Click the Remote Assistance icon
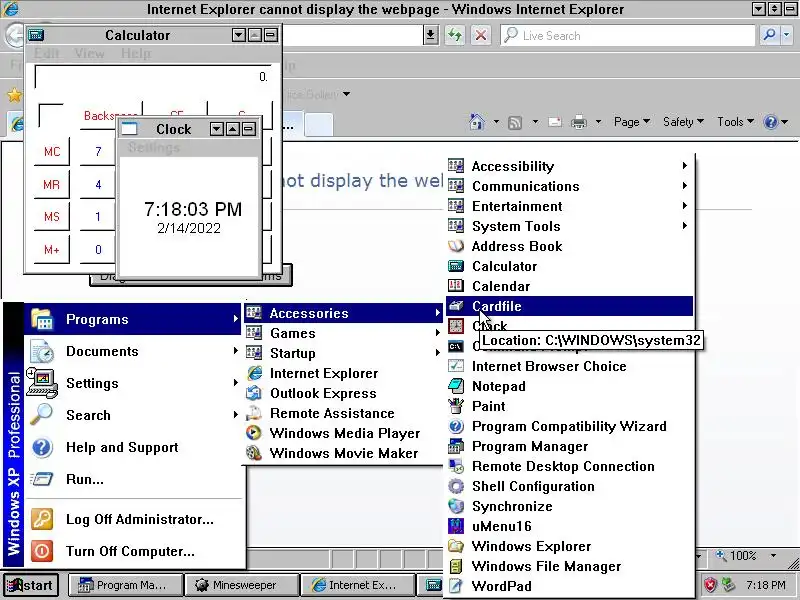 point(254,413)
